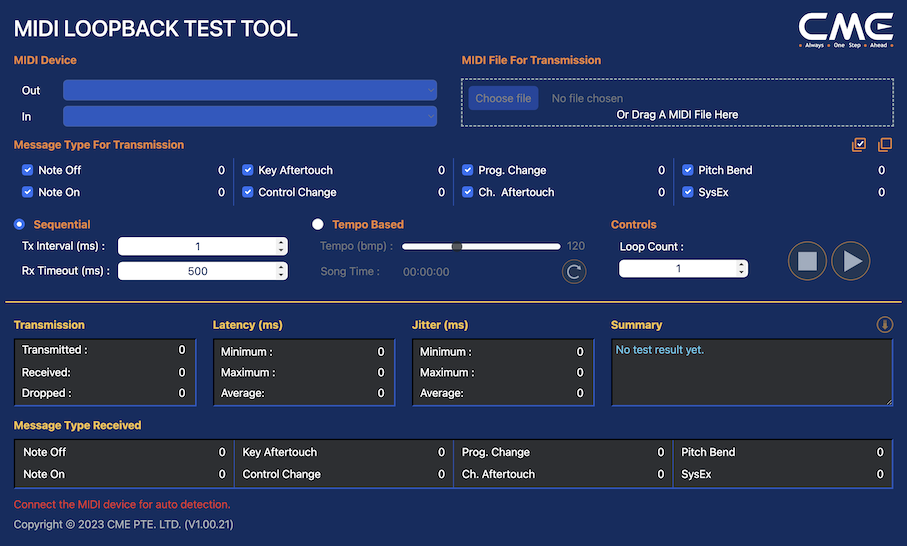Screen dimensions: 907x546
Task: Open the MIDI In device dropdown
Action: coord(249,116)
